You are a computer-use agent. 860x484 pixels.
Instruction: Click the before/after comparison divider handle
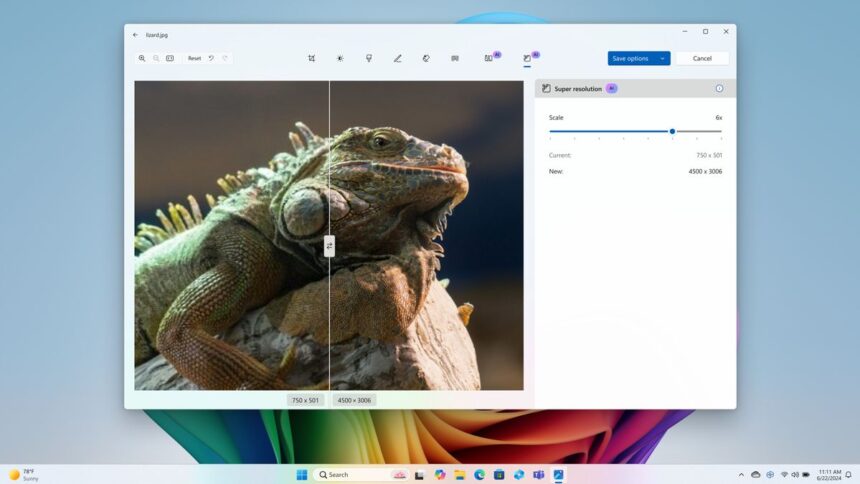click(329, 246)
